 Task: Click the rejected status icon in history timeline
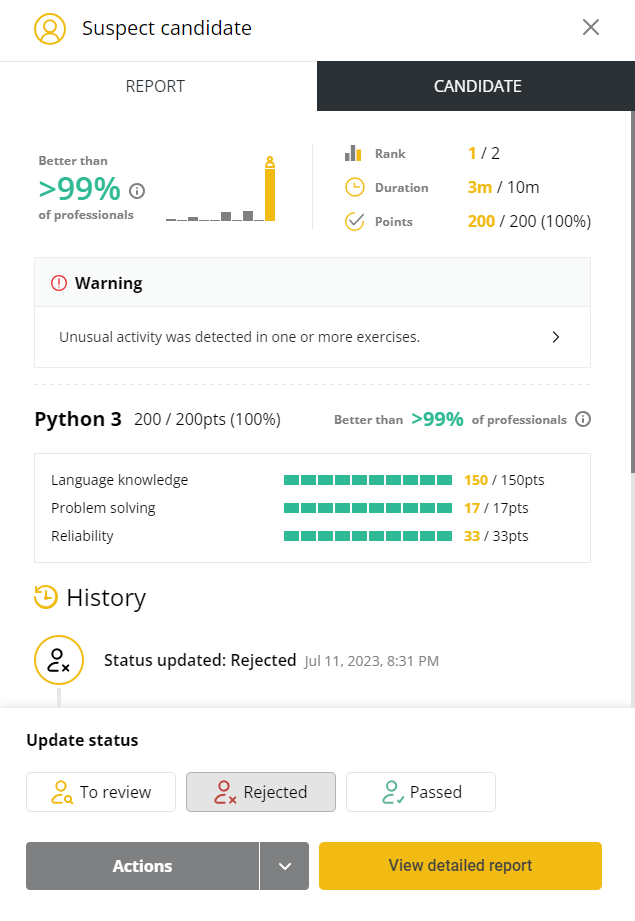[58, 660]
